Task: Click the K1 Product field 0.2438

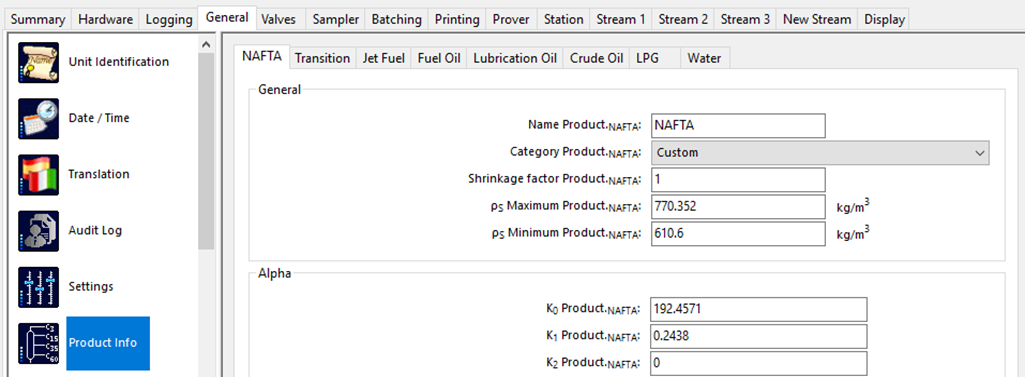Action: click(759, 336)
